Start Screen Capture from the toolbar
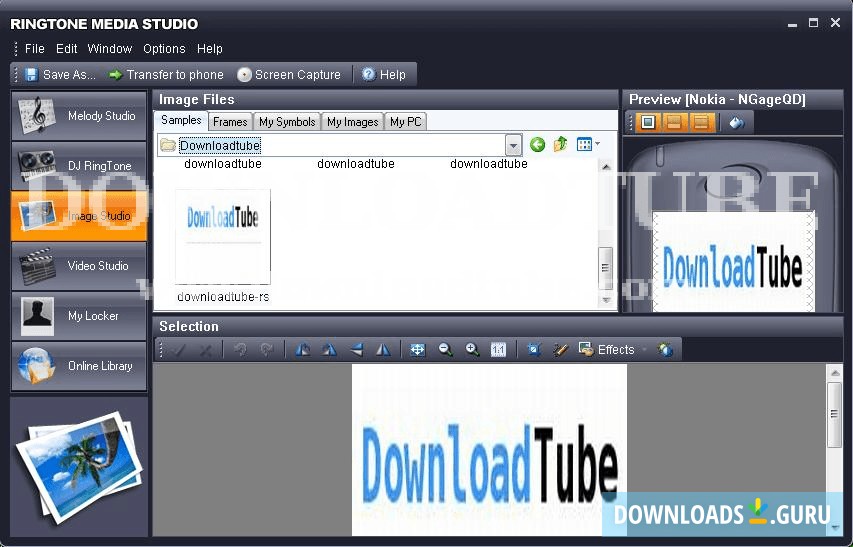Viewport: 853px width, 547px height. [289, 74]
